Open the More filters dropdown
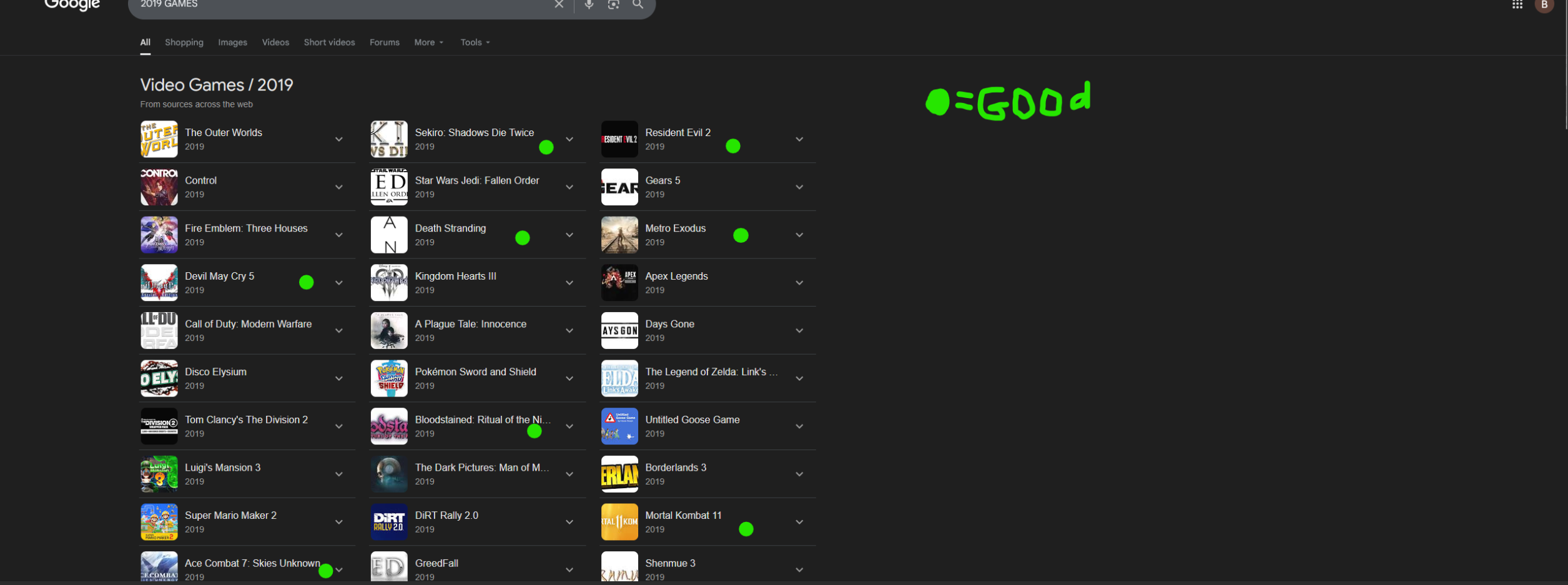The width and height of the screenshot is (1568, 585). 429,42
